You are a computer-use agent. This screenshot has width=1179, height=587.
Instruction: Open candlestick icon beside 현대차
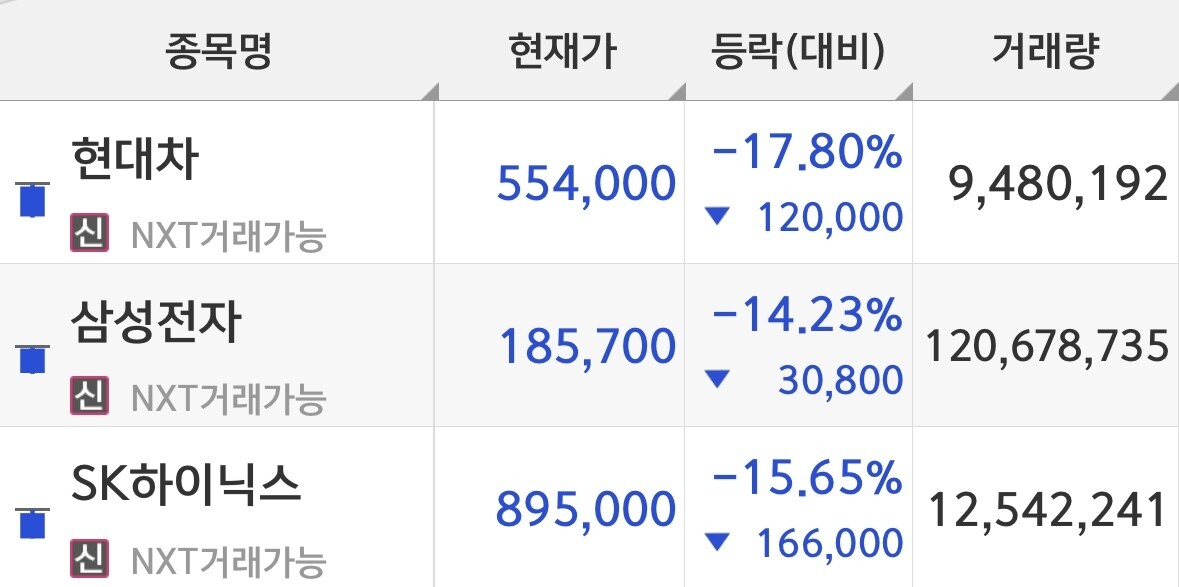tap(32, 199)
